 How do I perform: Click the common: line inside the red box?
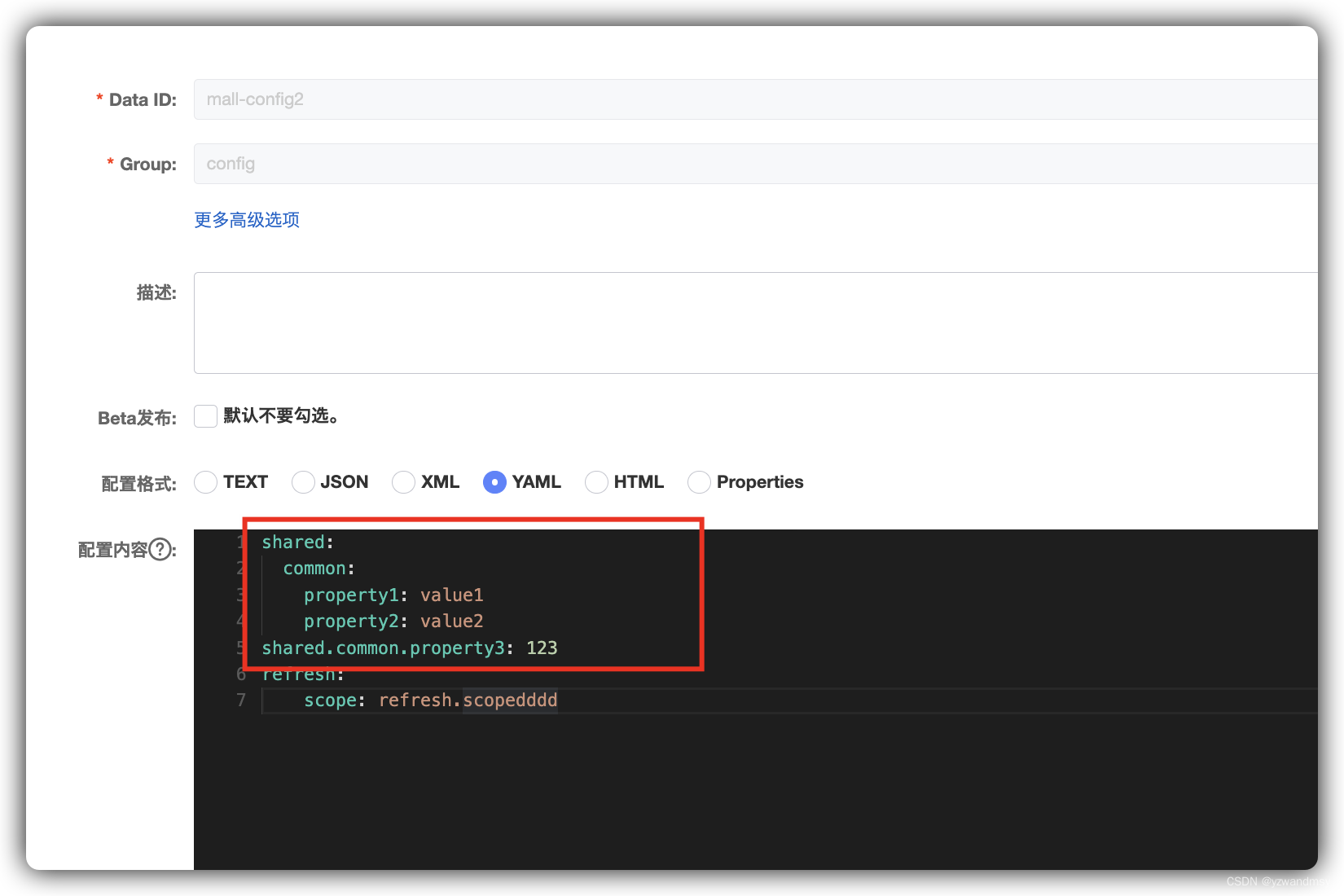(x=318, y=568)
